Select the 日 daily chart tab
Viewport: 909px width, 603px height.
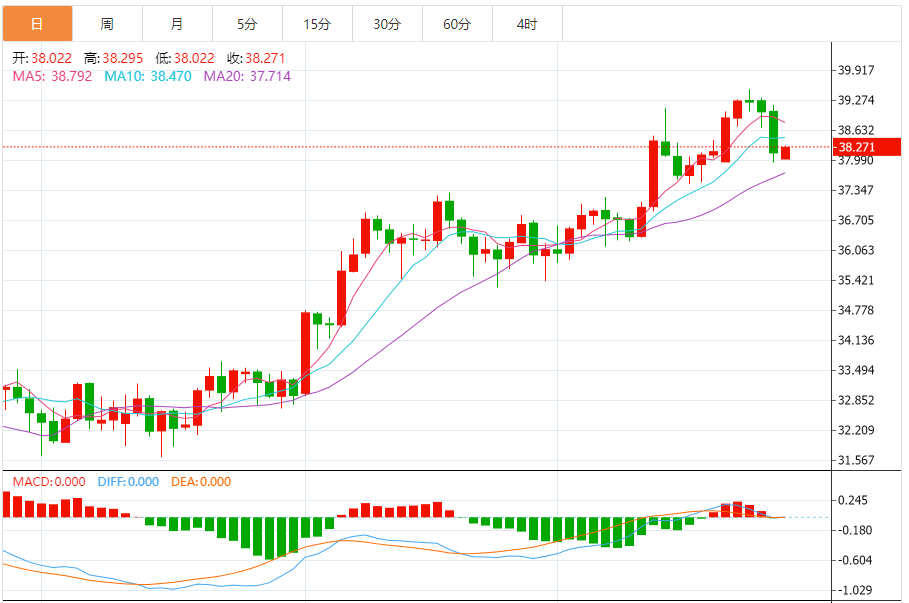coord(37,23)
